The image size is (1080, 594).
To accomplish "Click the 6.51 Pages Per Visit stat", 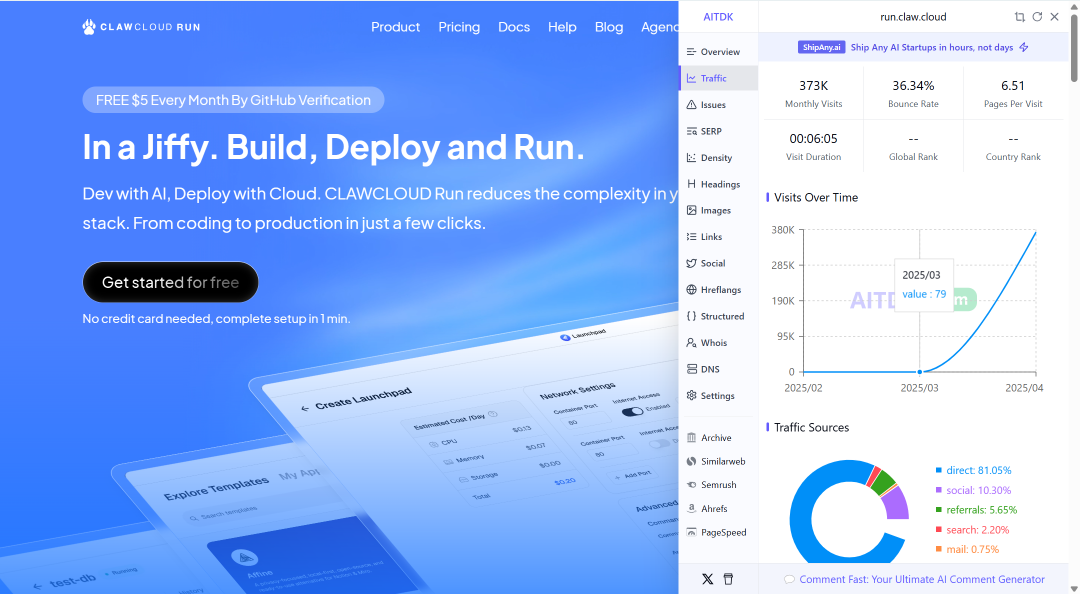I will point(1013,94).
